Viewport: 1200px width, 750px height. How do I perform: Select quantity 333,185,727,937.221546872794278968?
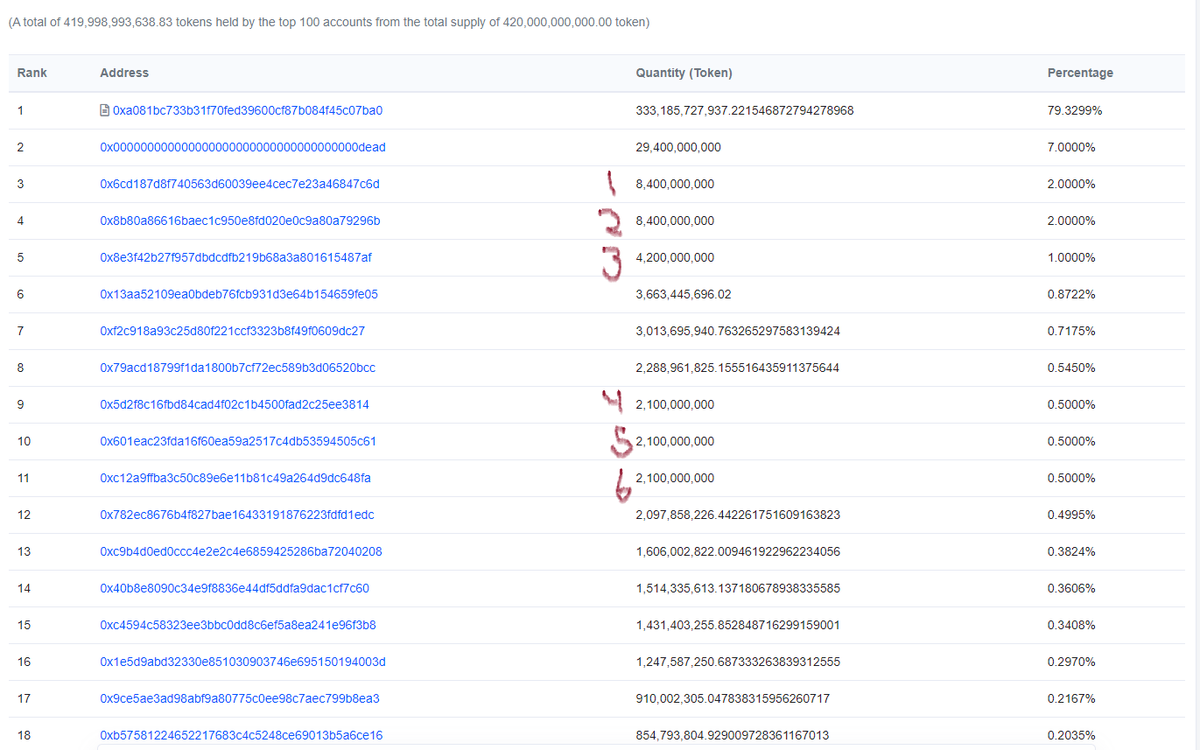coord(744,110)
